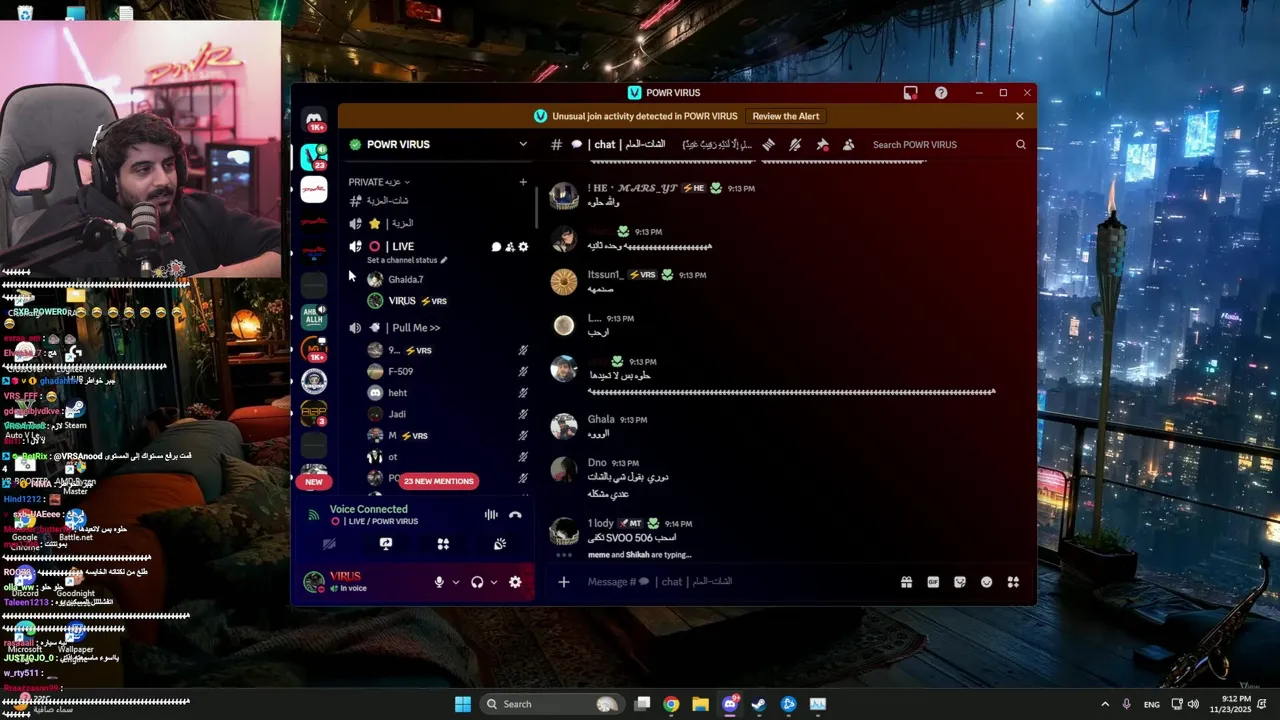The width and height of the screenshot is (1280, 720).
Task: Open microphone input options arrow
Action: [x=456, y=582]
